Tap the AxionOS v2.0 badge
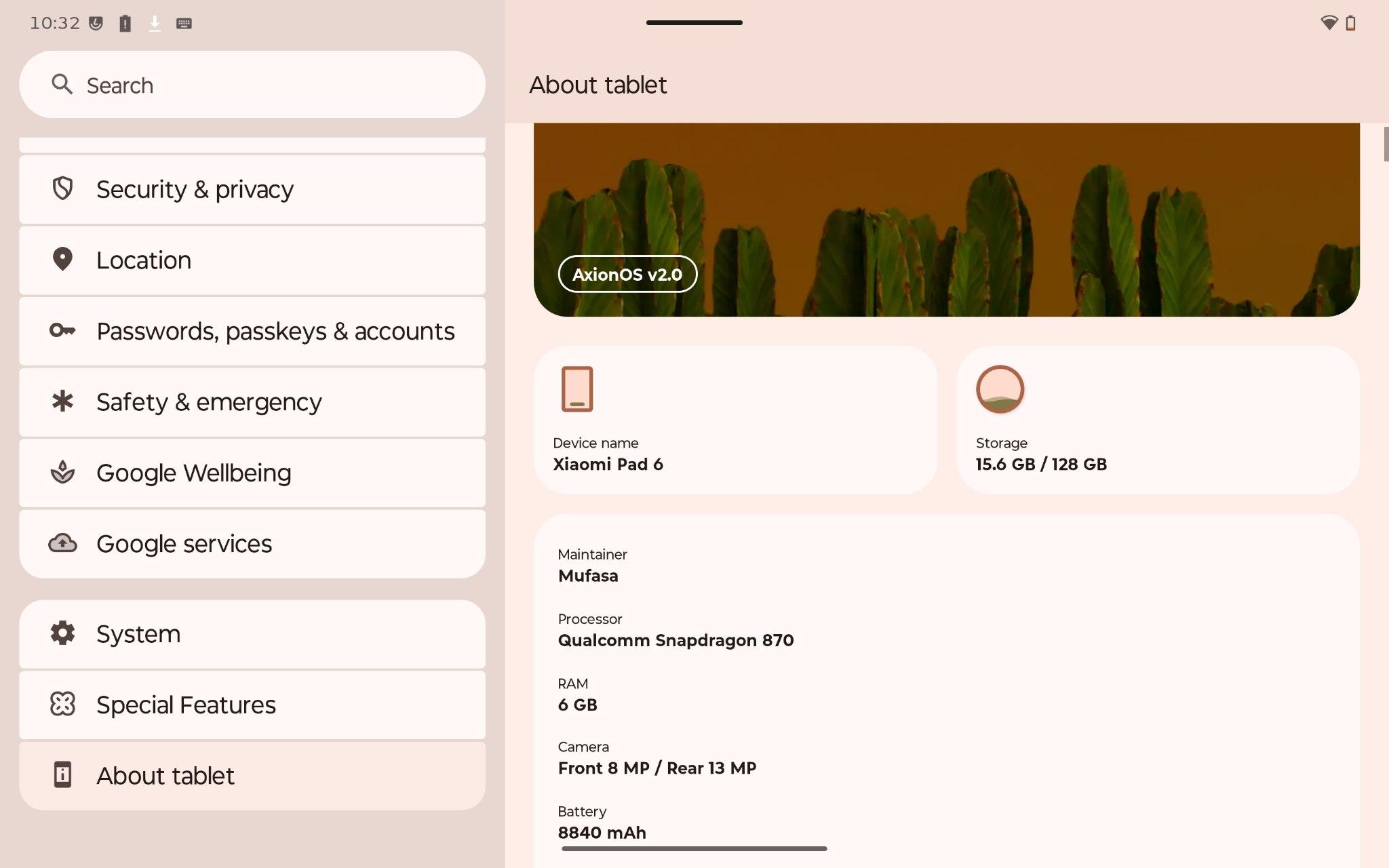Viewport: 1389px width, 868px height. coord(627,274)
